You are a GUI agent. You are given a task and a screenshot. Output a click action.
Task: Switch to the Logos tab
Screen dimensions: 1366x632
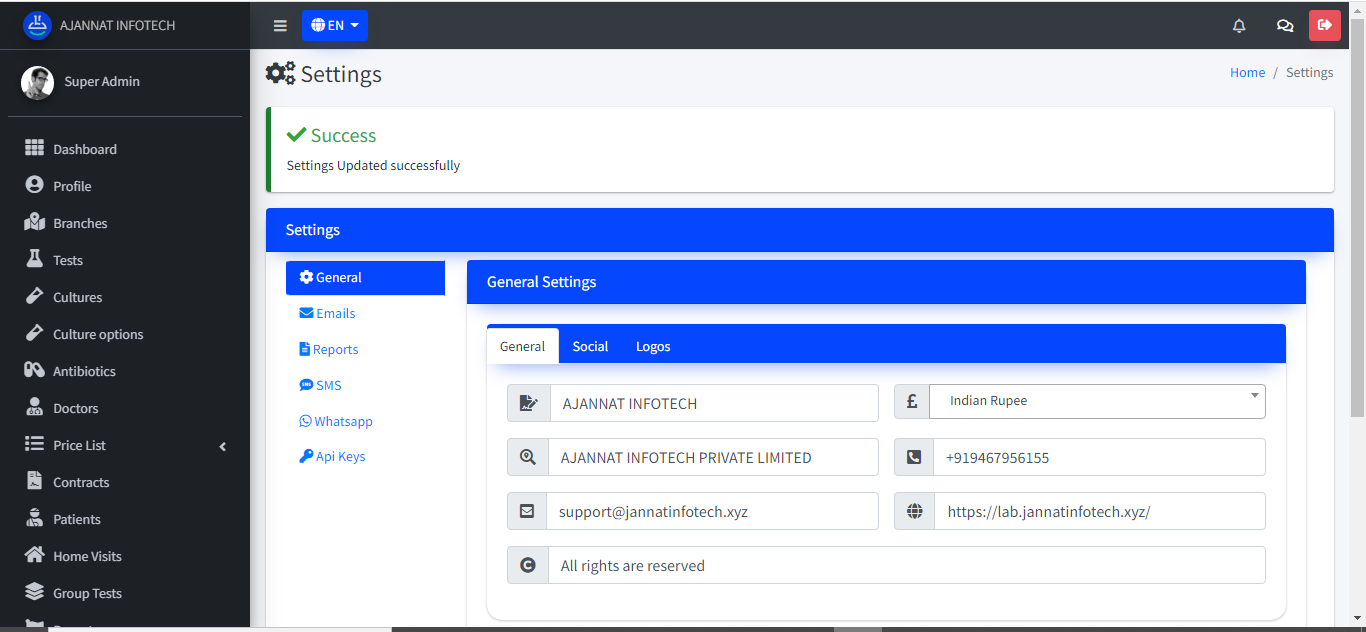tap(653, 346)
